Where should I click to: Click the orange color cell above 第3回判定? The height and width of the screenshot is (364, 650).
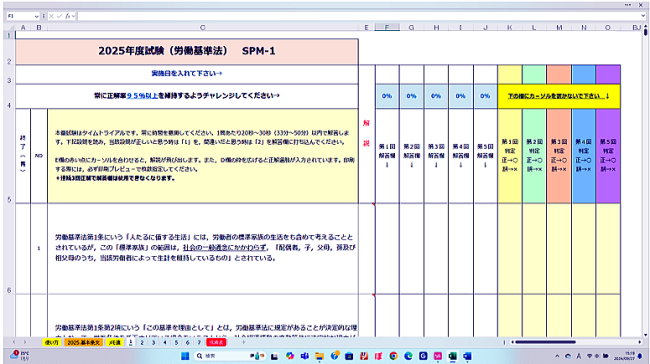coord(559,74)
